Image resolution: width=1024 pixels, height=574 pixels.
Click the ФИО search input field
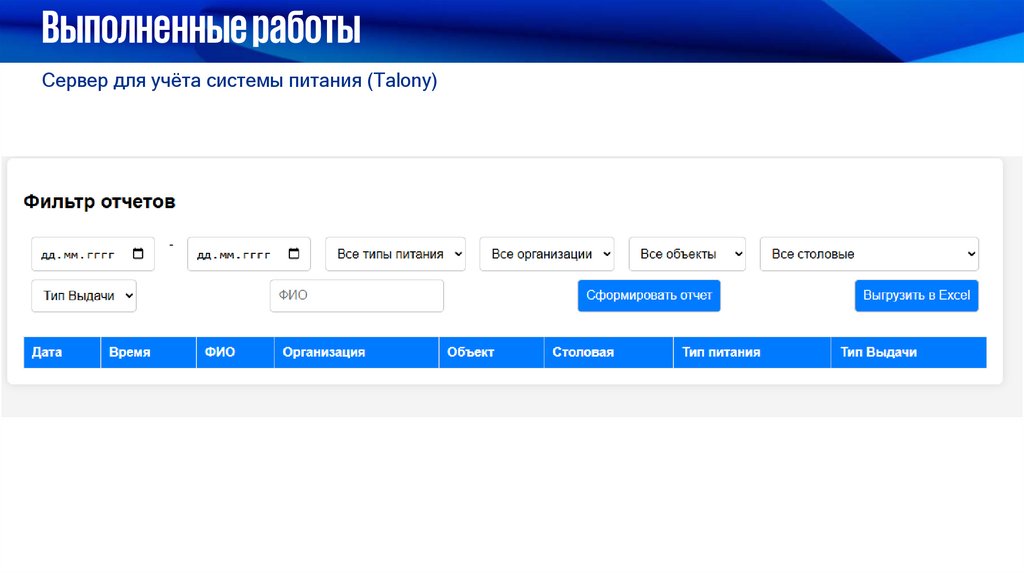[357, 296]
